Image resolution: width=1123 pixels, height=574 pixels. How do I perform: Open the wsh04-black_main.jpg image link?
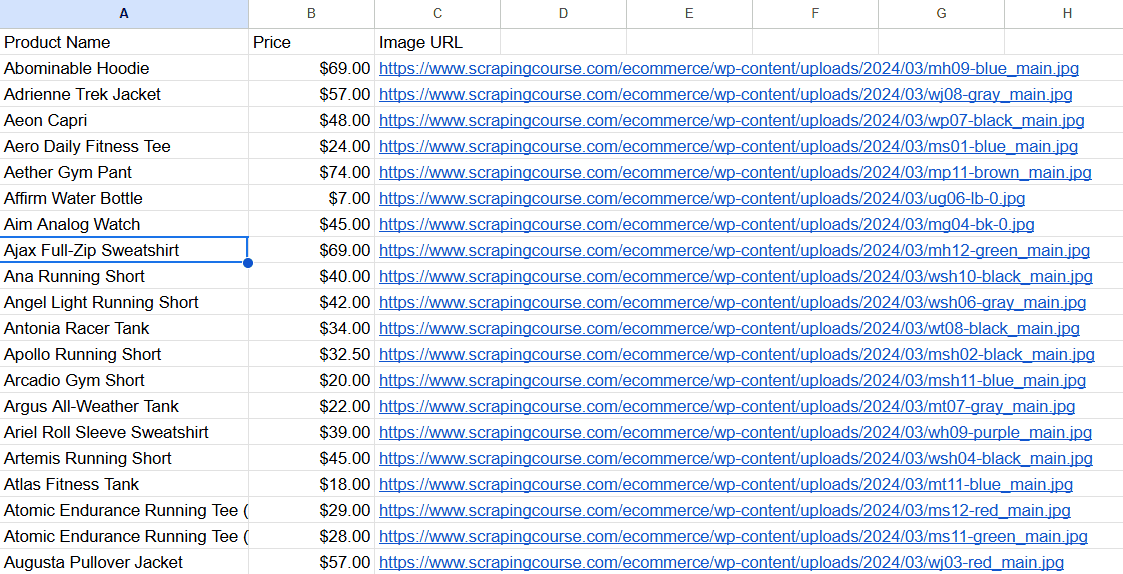(736, 459)
